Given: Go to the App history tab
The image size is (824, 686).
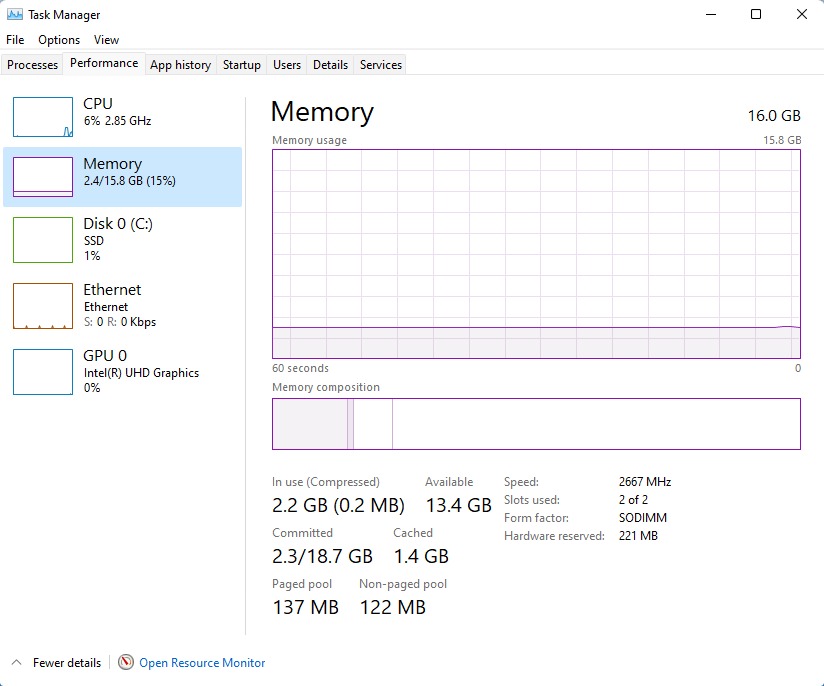Looking at the screenshot, I should click(180, 65).
